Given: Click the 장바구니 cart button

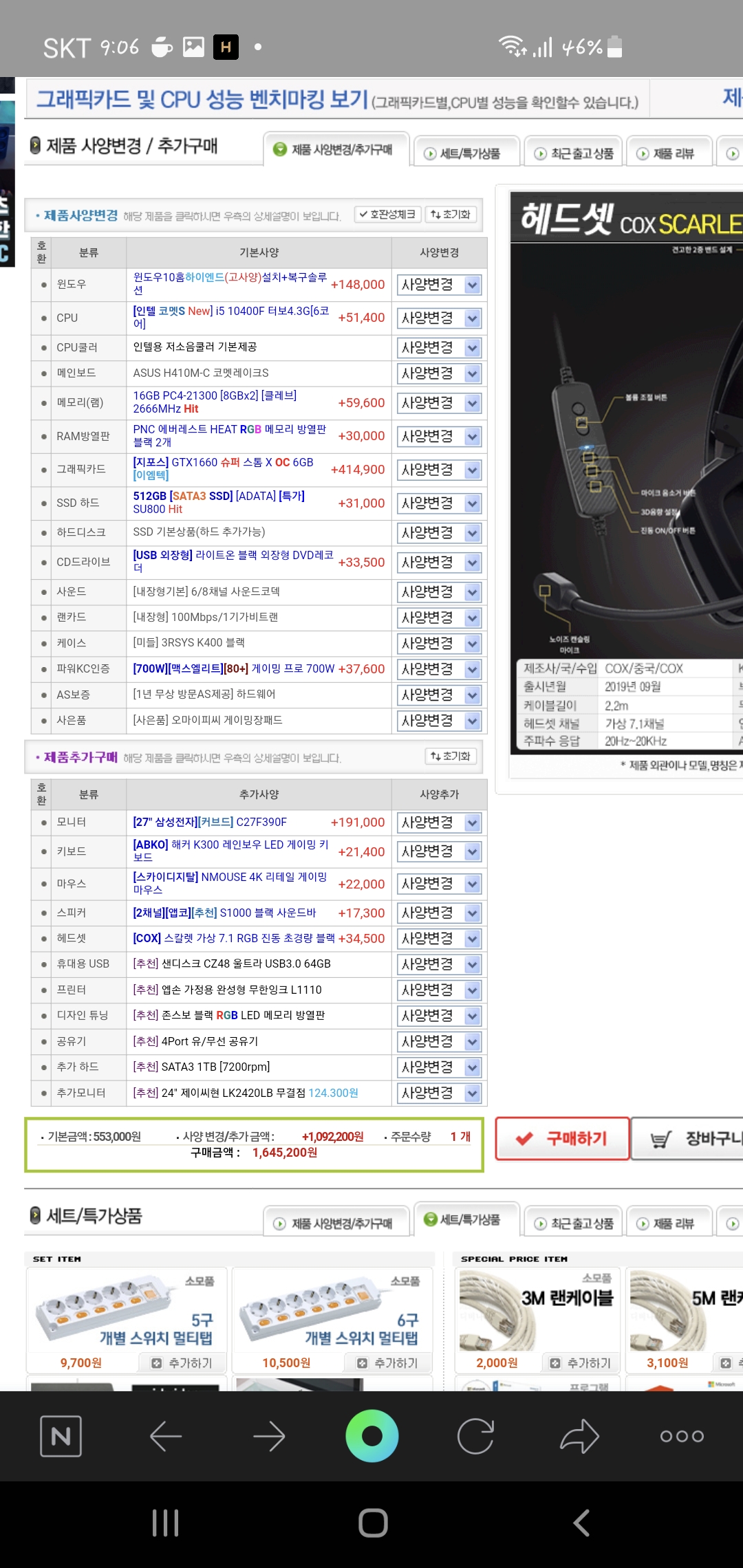Looking at the screenshot, I should click(x=688, y=1139).
